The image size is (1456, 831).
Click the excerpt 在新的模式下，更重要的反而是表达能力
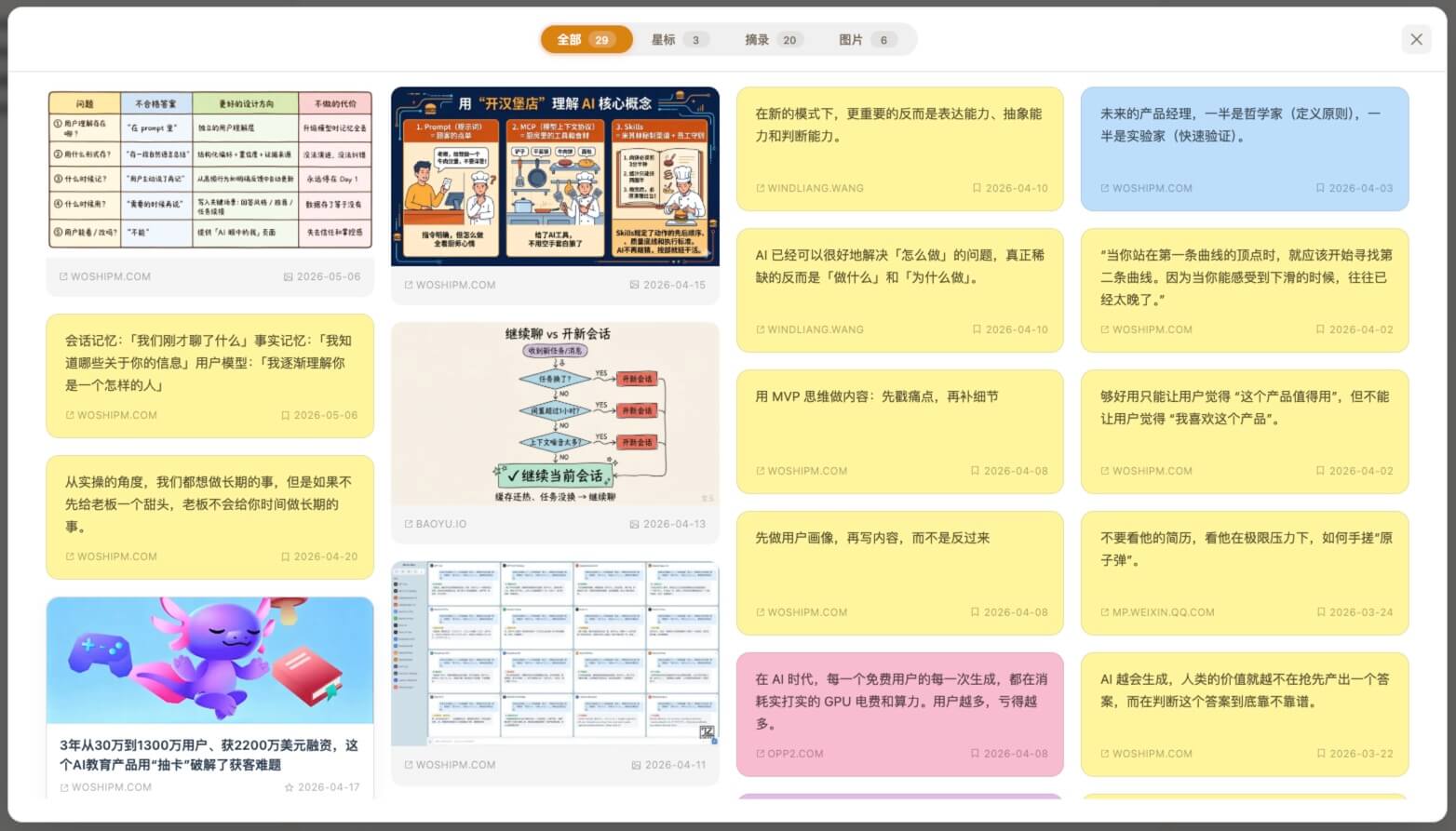pyautogui.click(x=898, y=125)
